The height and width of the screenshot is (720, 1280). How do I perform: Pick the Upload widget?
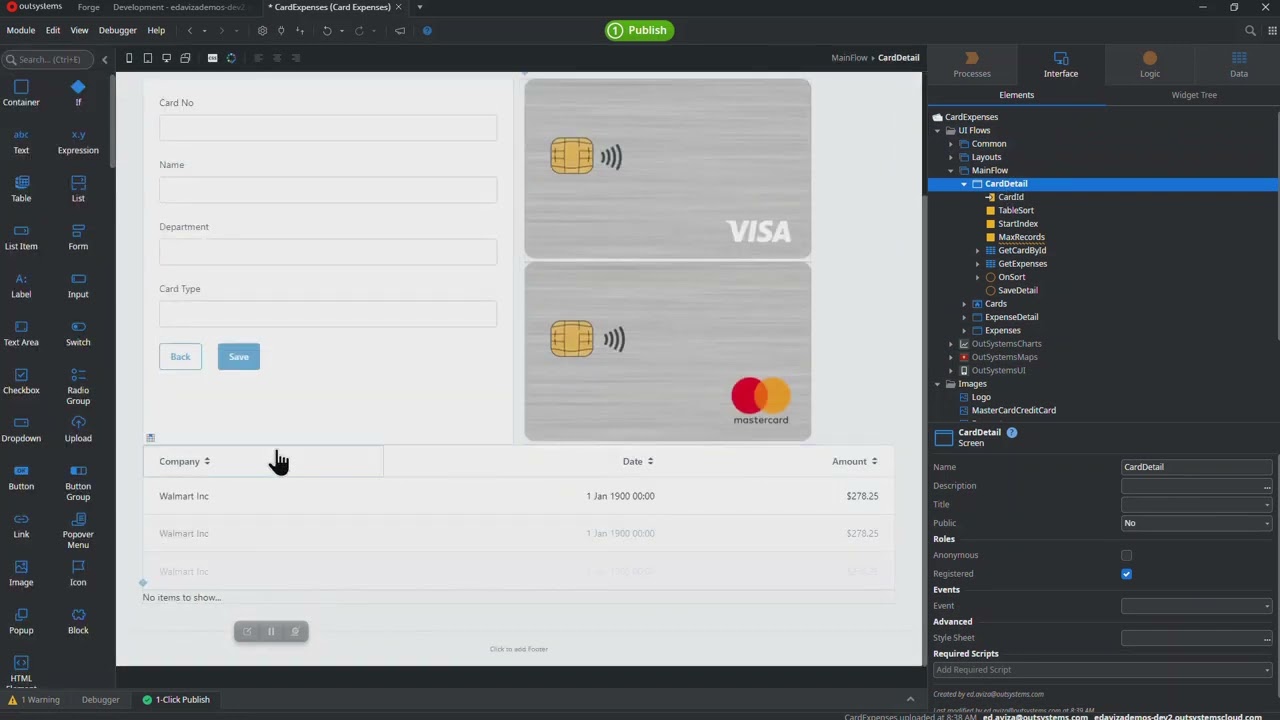click(78, 429)
